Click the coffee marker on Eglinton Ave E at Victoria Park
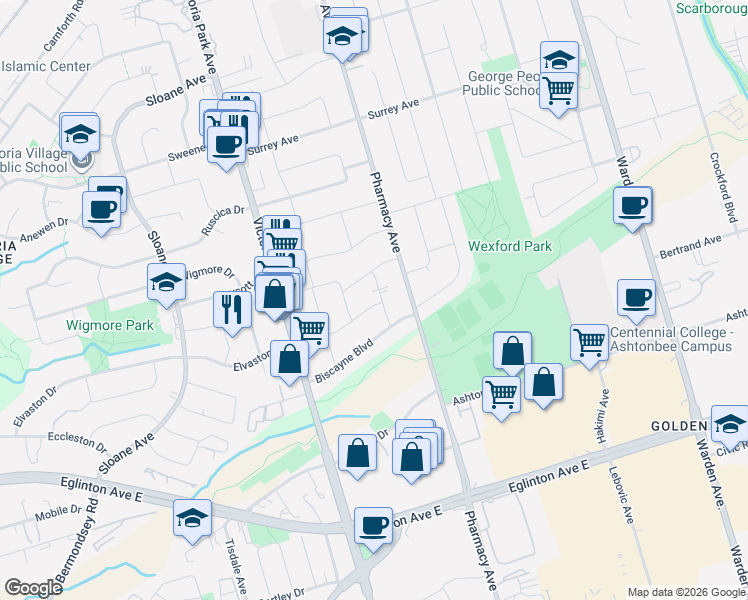The width and height of the screenshot is (748, 600). [374, 528]
